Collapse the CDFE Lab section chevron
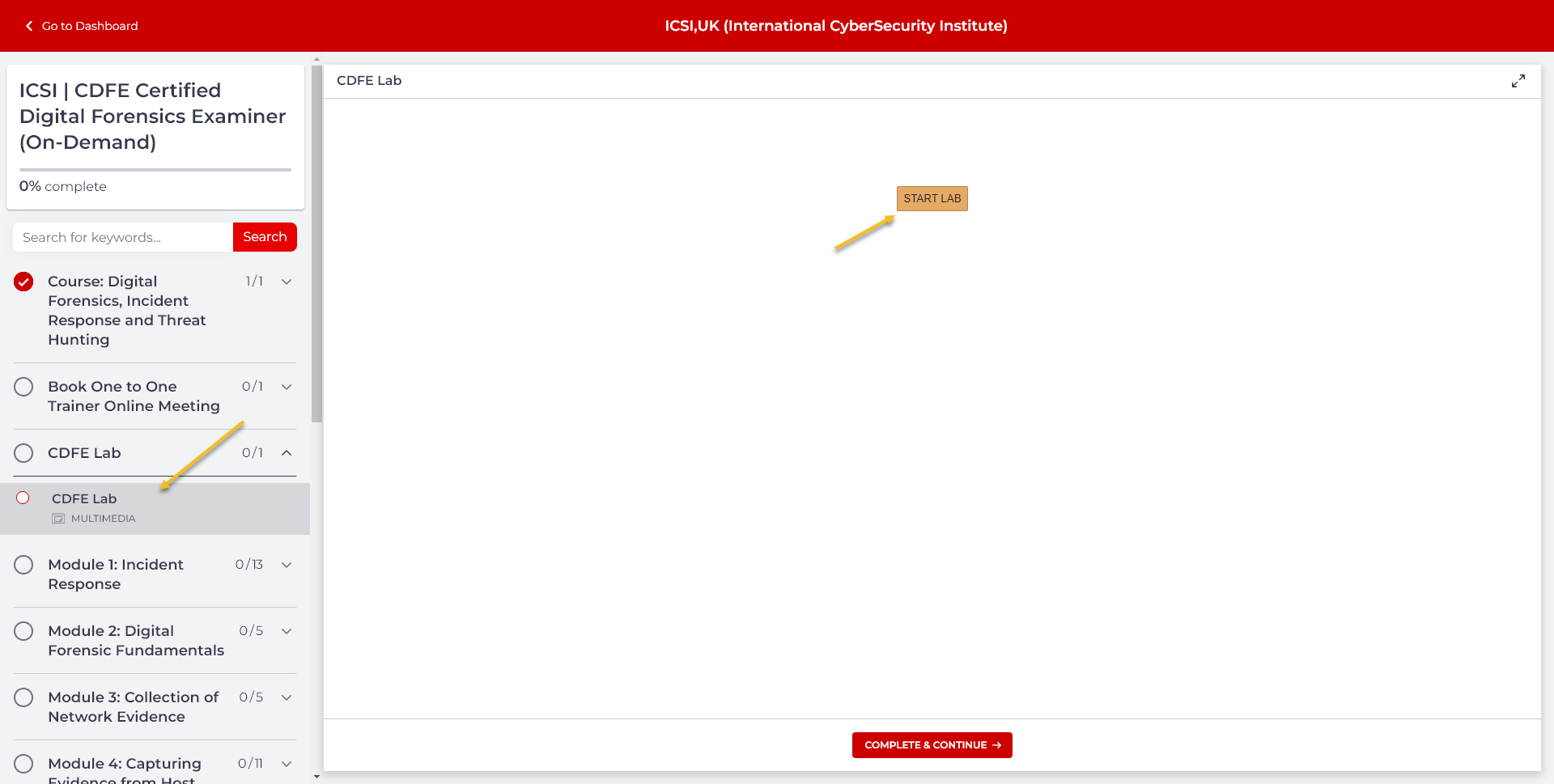The image size is (1554, 784). tap(287, 453)
